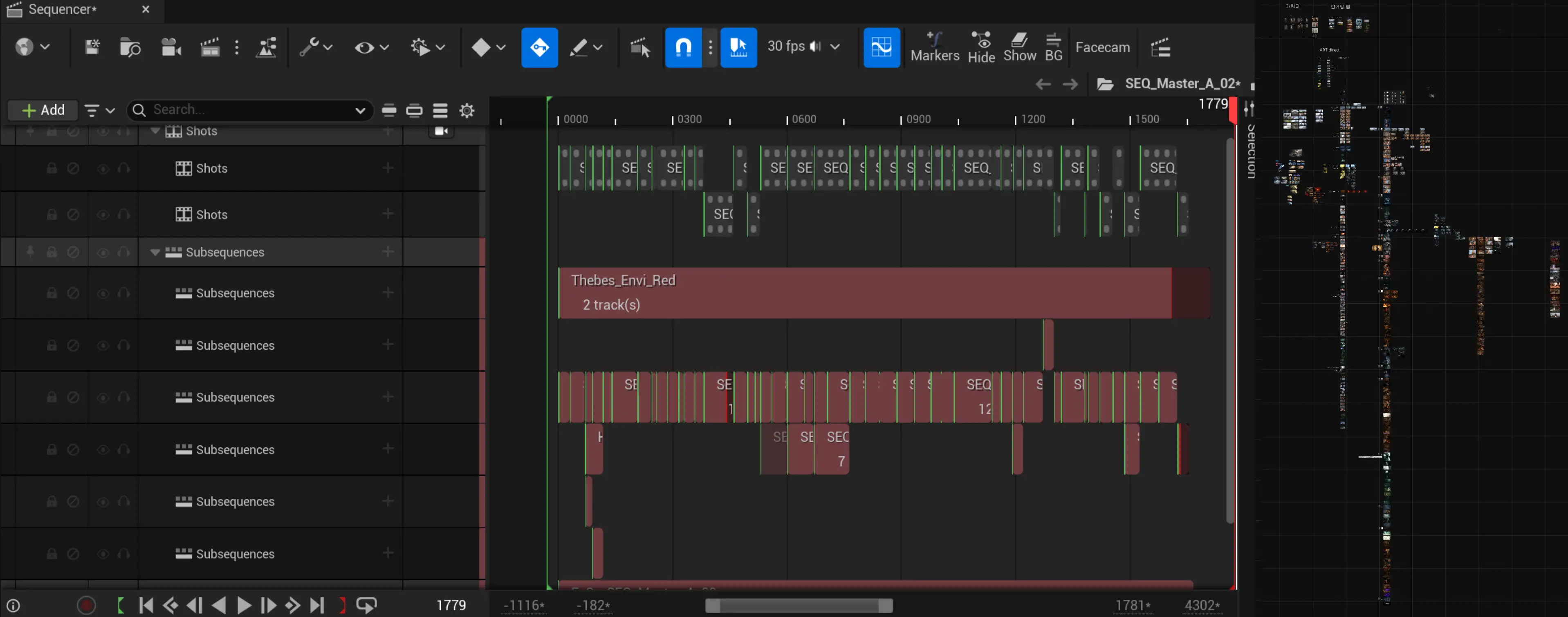This screenshot has height=617, width=1568.
Task: Open the vertical Selection side tab
Action: [x=1251, y=151]
